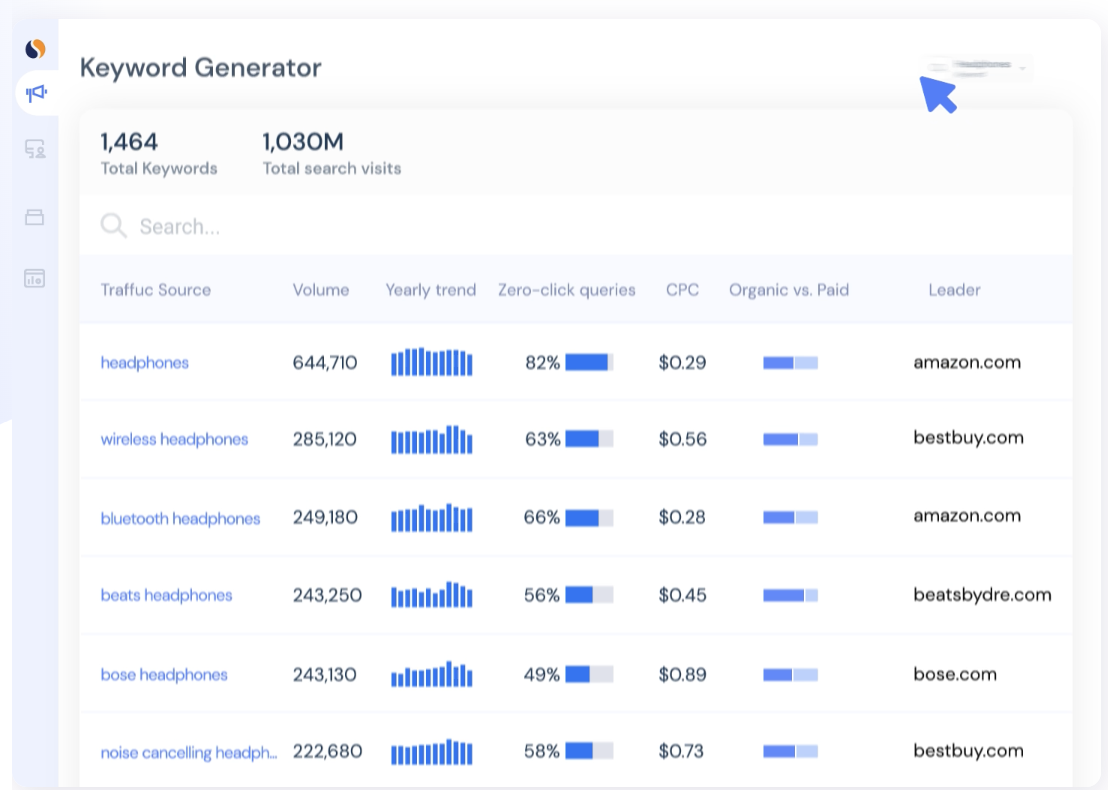Image resolution: width=1108 pixels, height=790 pixels.
Task: Open the dashboard chart icon in sidebar
Action: click(35, 278)
